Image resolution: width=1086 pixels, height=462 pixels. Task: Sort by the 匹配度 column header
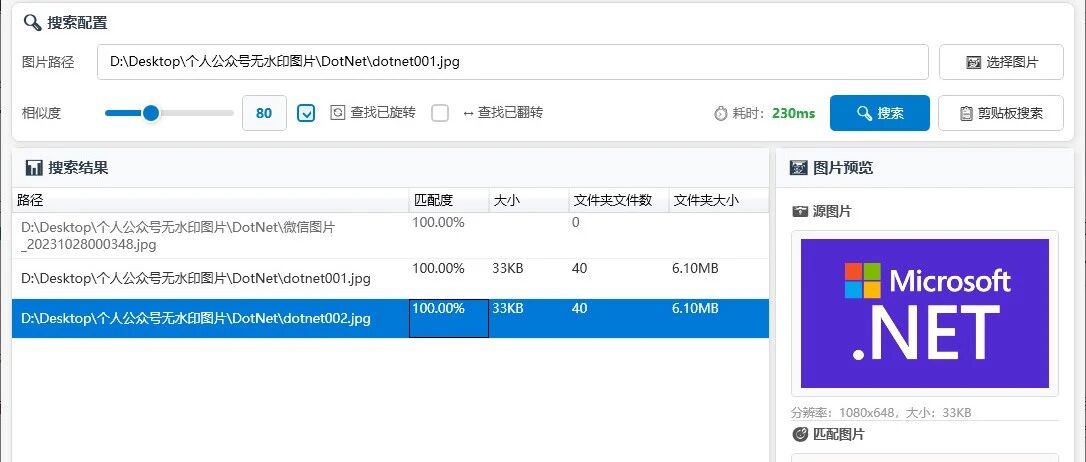click(x=449, y=200)
